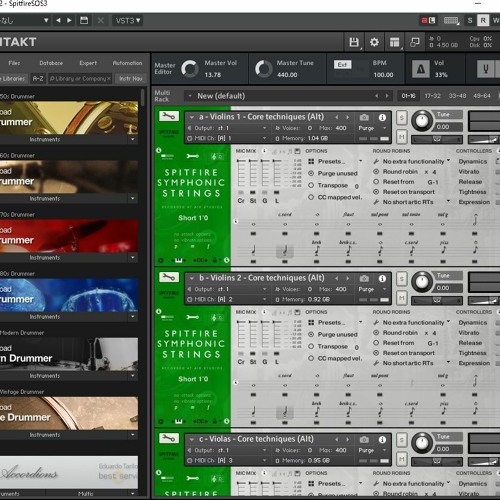Open the info icon on Violins 2 header

pos(382,278)
